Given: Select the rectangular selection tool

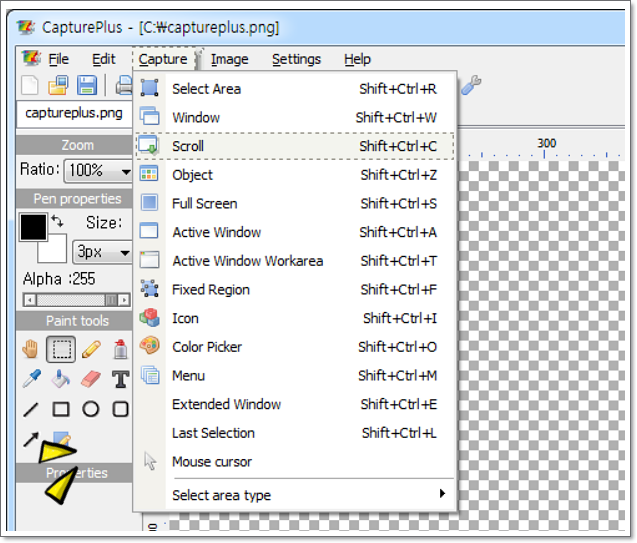Looking at the screenshot, I should (61, 349).
